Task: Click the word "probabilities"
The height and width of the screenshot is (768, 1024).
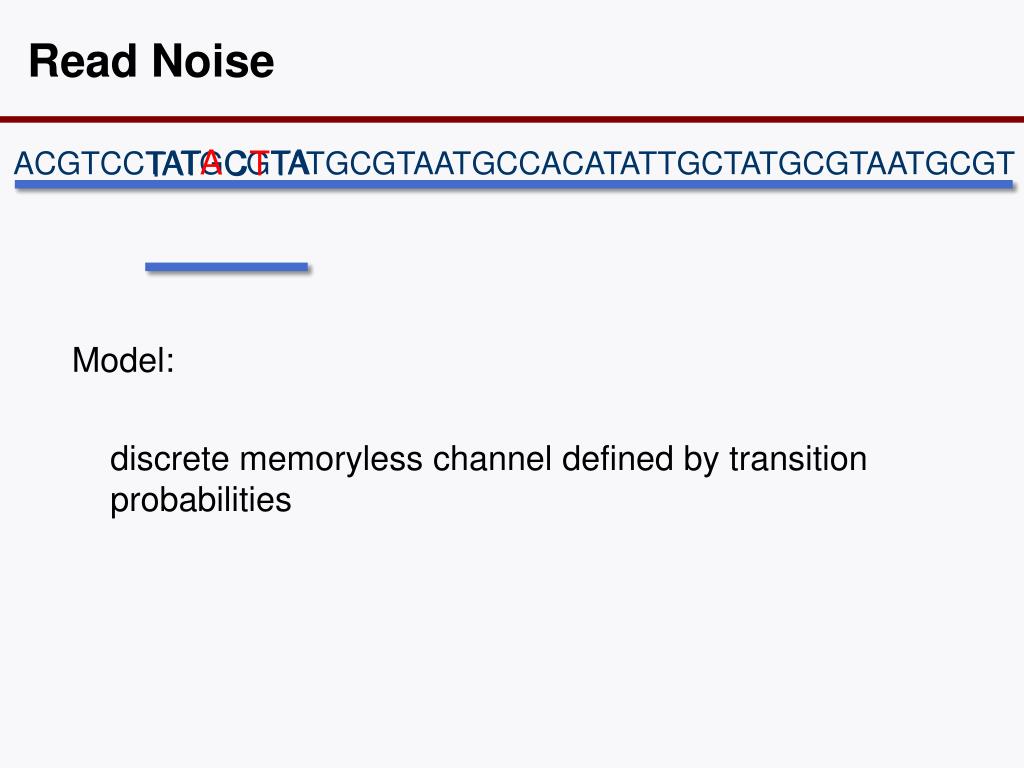Action: point(200,501)
